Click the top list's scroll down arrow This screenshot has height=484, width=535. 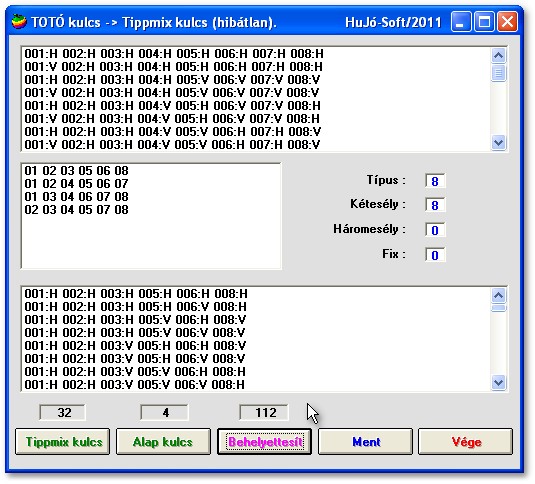tap(498, 143)
